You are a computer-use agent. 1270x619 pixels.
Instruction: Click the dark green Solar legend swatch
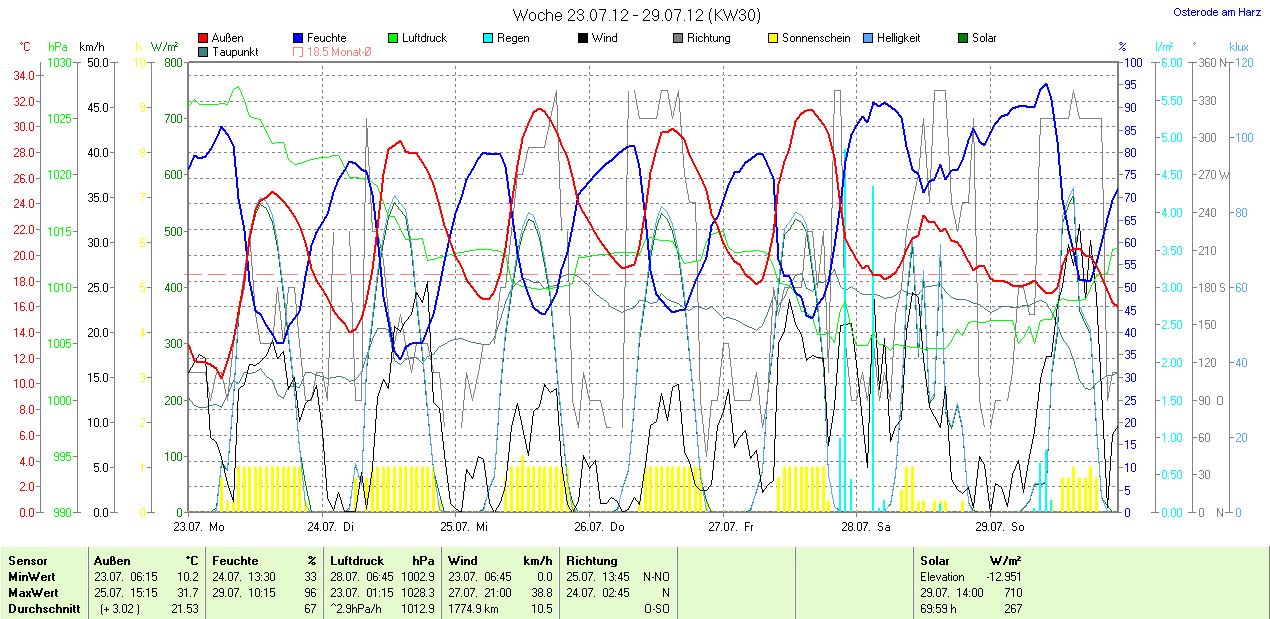click(x=964, y=38)
